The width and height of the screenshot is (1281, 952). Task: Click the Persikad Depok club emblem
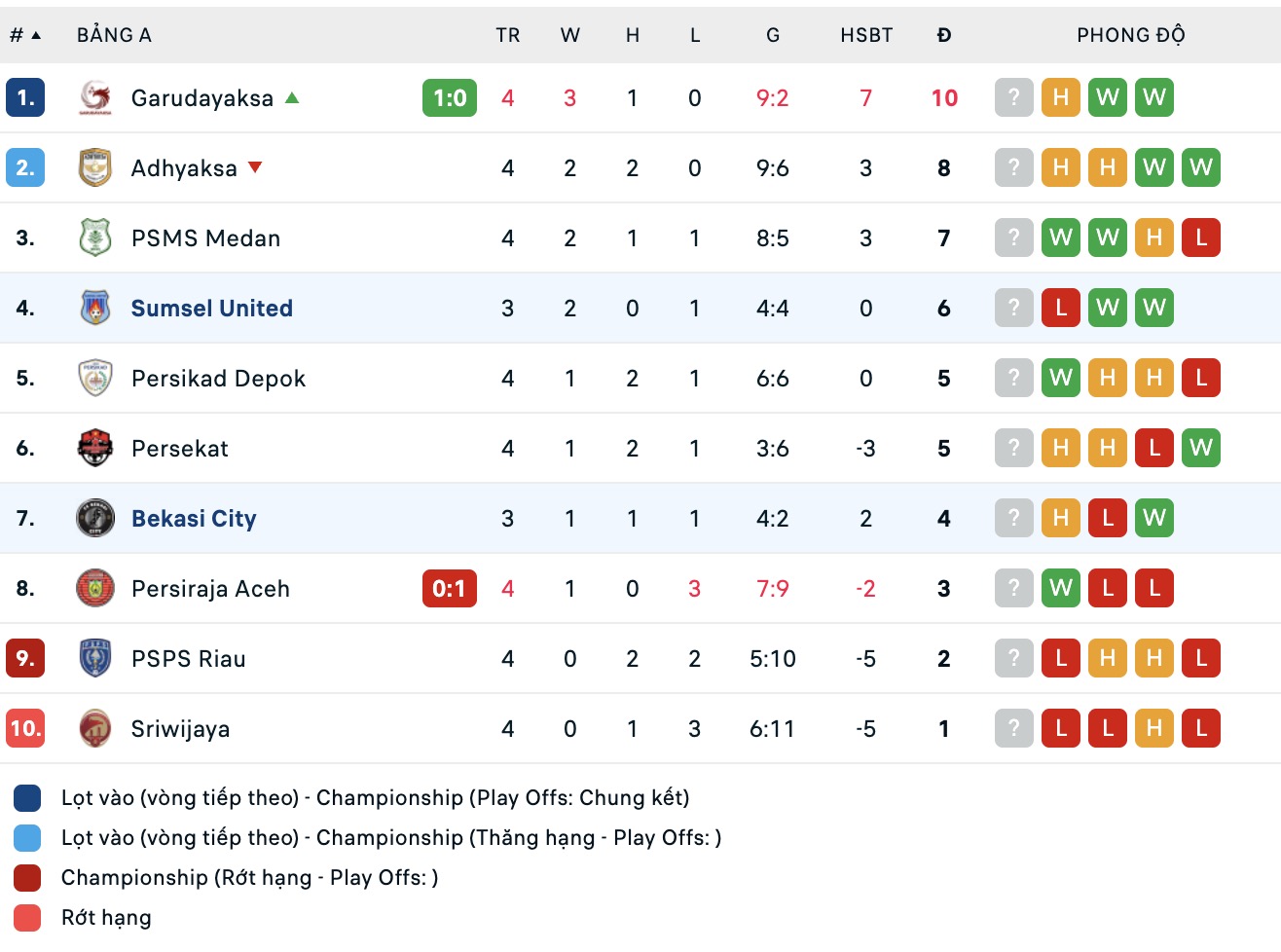pyautogui.click(x=94, y=378)
